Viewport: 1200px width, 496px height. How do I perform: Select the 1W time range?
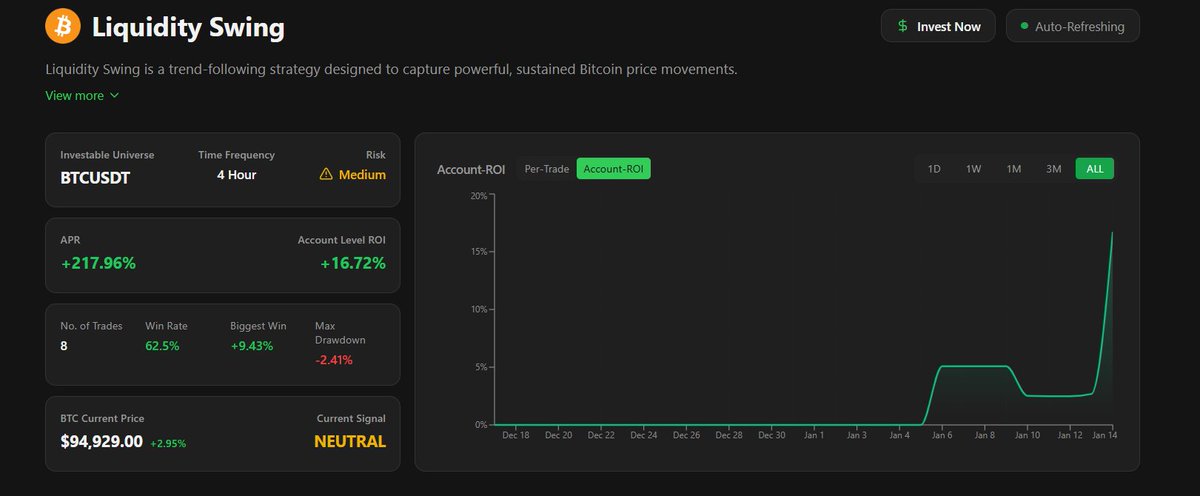[973, 169]
